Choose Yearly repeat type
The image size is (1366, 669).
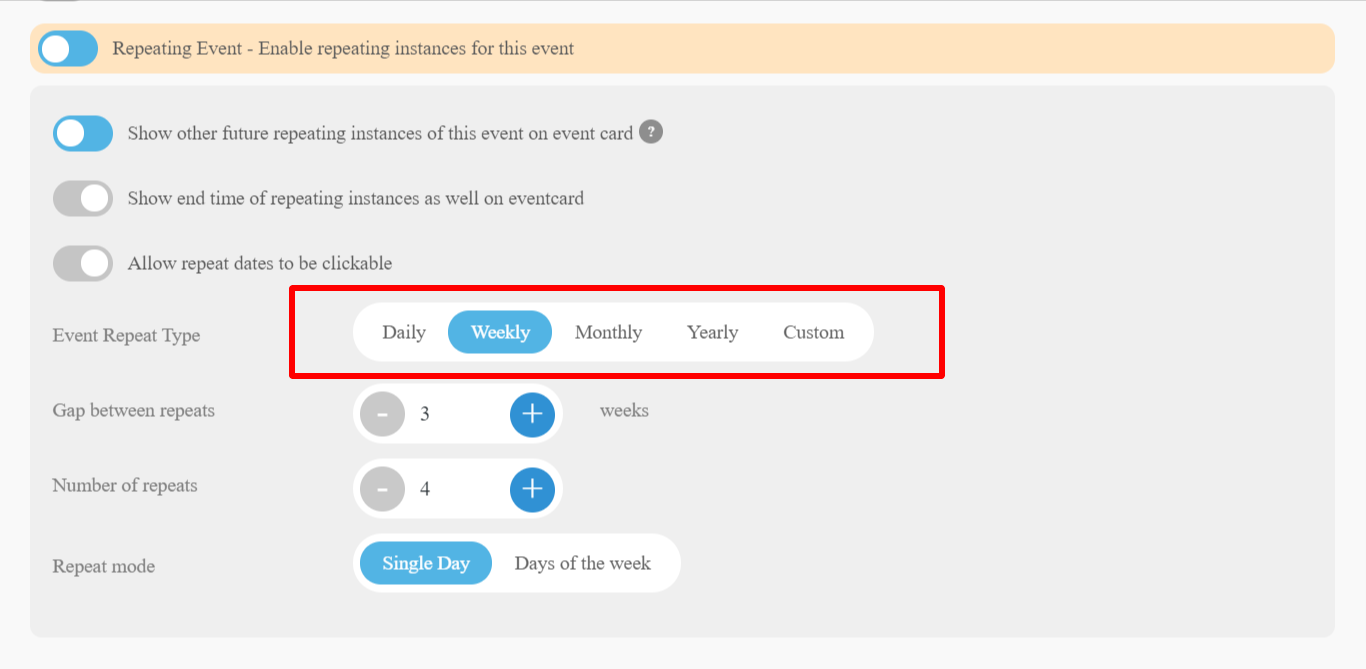click(712, 332)
